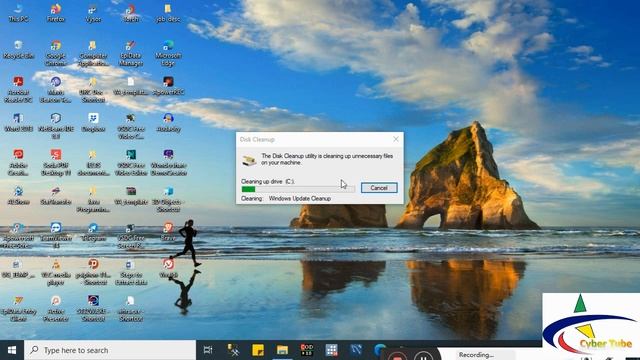Open the Active Presenter shortcut
Viewport: 640px width, 360px height.
click(56, 309)
